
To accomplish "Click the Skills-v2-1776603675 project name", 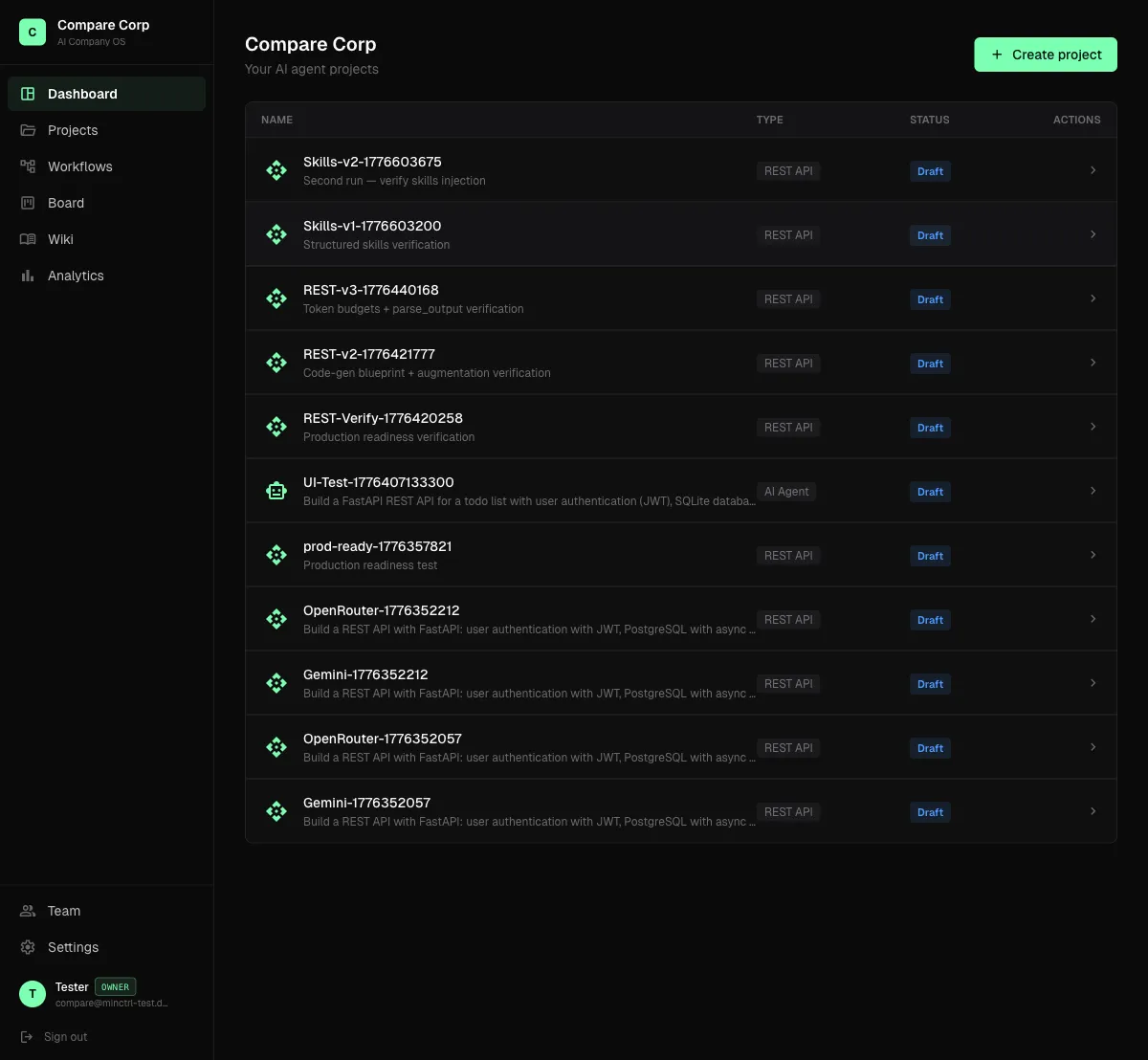I will 372,162.
